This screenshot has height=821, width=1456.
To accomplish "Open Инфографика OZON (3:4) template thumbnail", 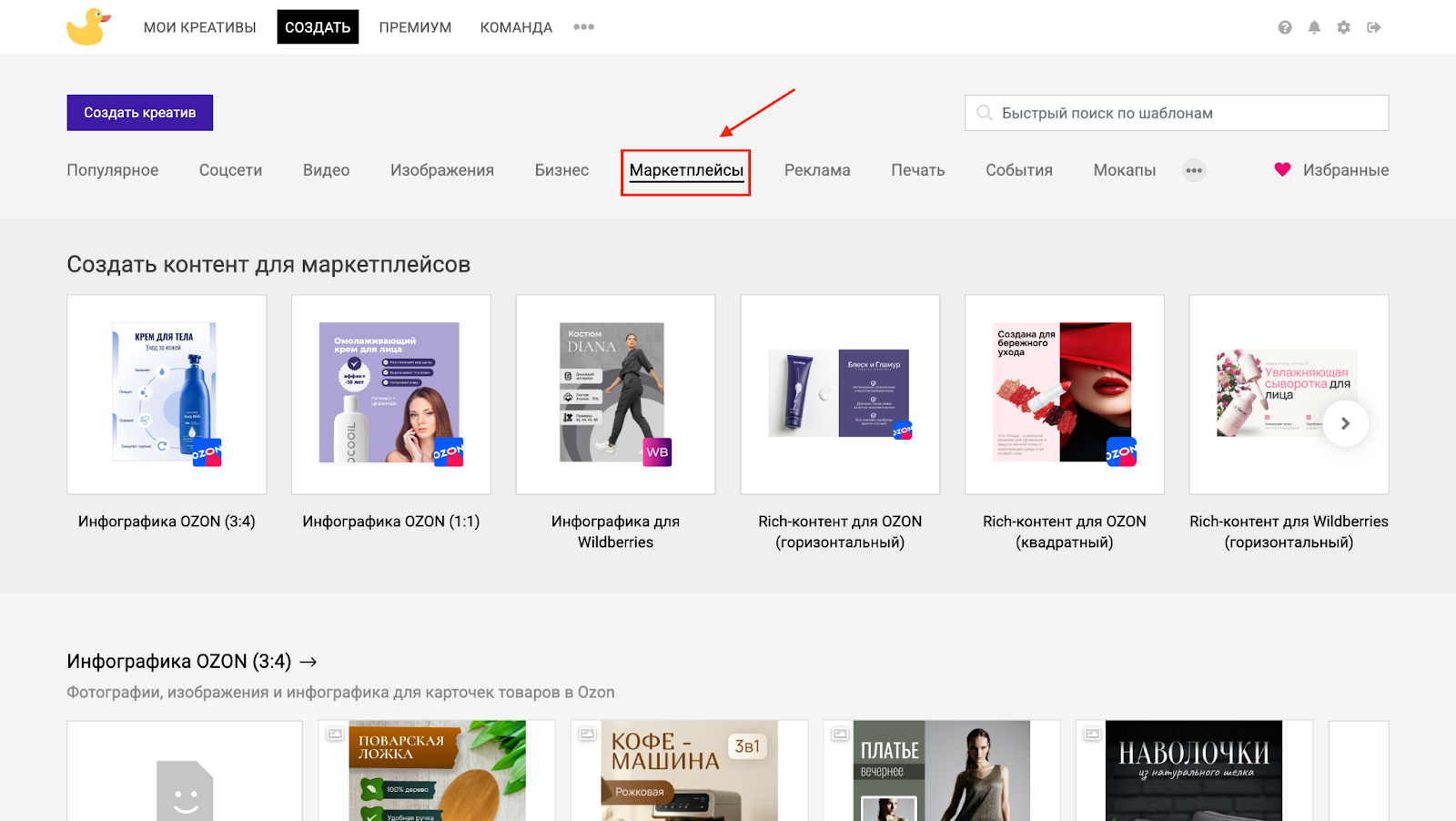I will pos(167,394).
